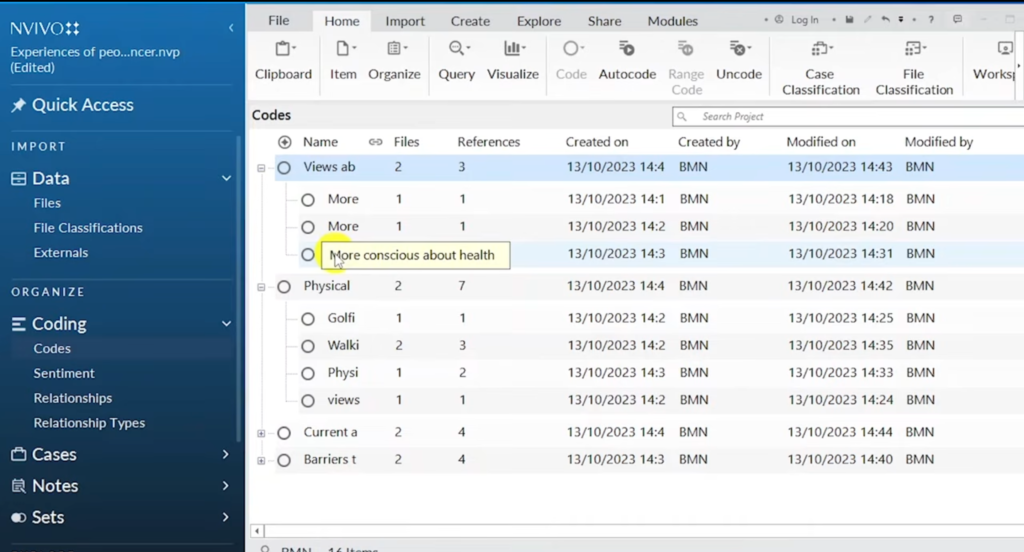
Task: Collapse the navigation pane arrow
Action: 231,27
